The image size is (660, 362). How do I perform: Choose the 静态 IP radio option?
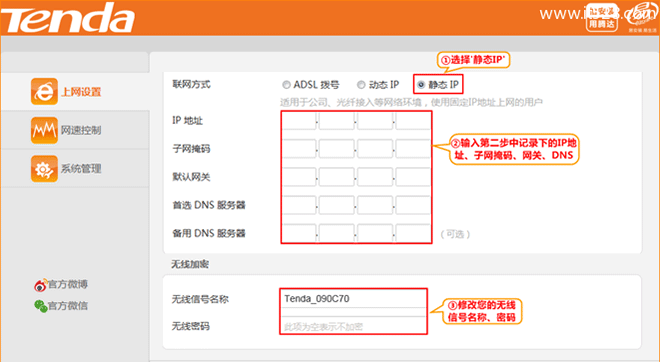tap(420, 85)
